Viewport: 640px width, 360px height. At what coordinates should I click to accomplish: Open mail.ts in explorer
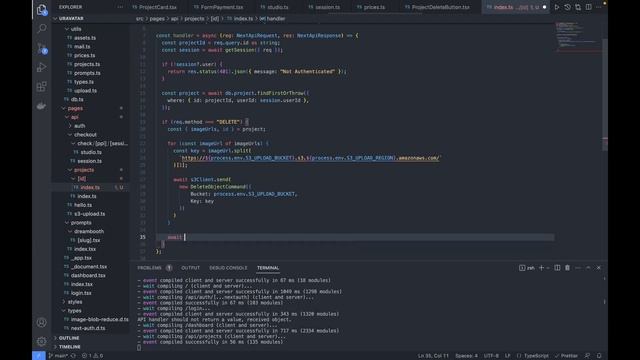coord(82,47)
